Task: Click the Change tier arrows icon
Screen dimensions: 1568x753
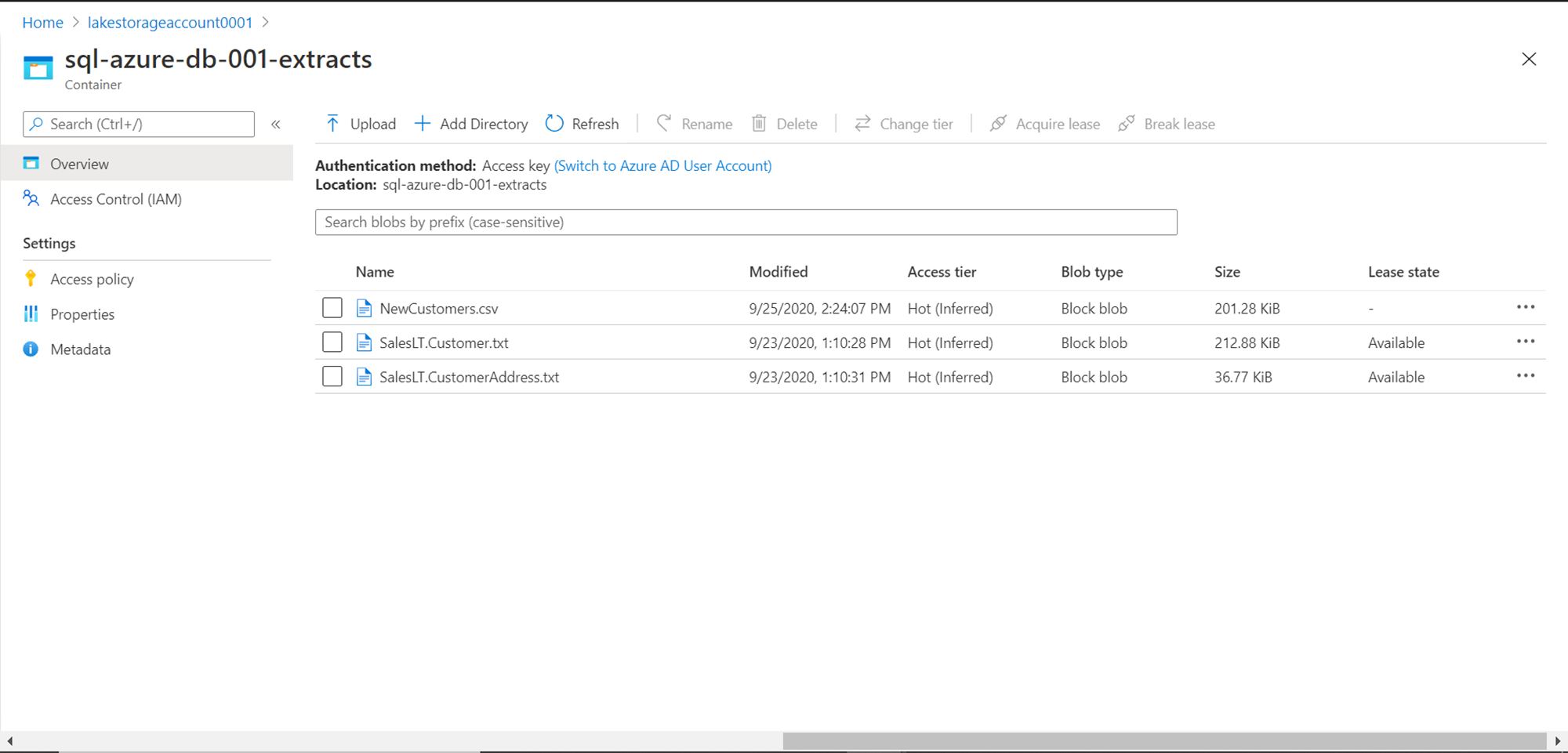Action: (862, 124)
